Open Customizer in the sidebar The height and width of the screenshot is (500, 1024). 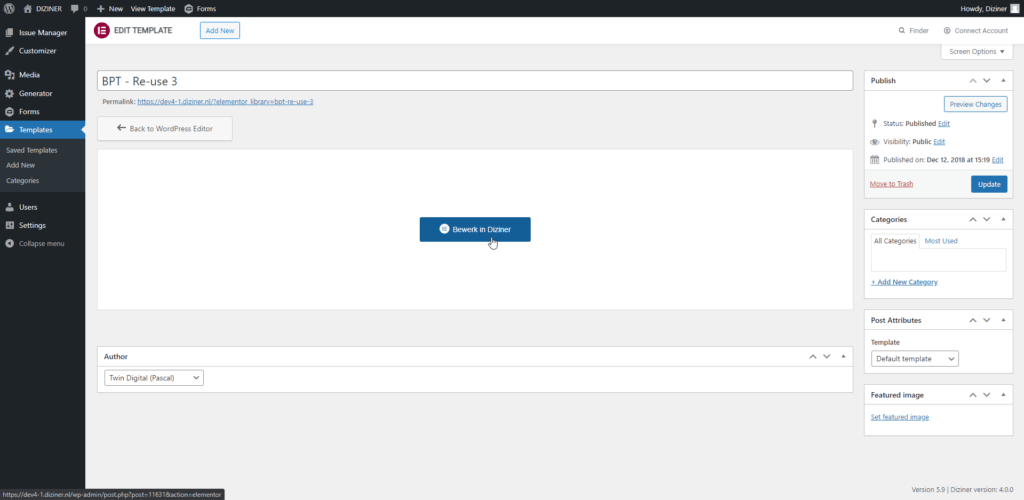coord(37,50)
